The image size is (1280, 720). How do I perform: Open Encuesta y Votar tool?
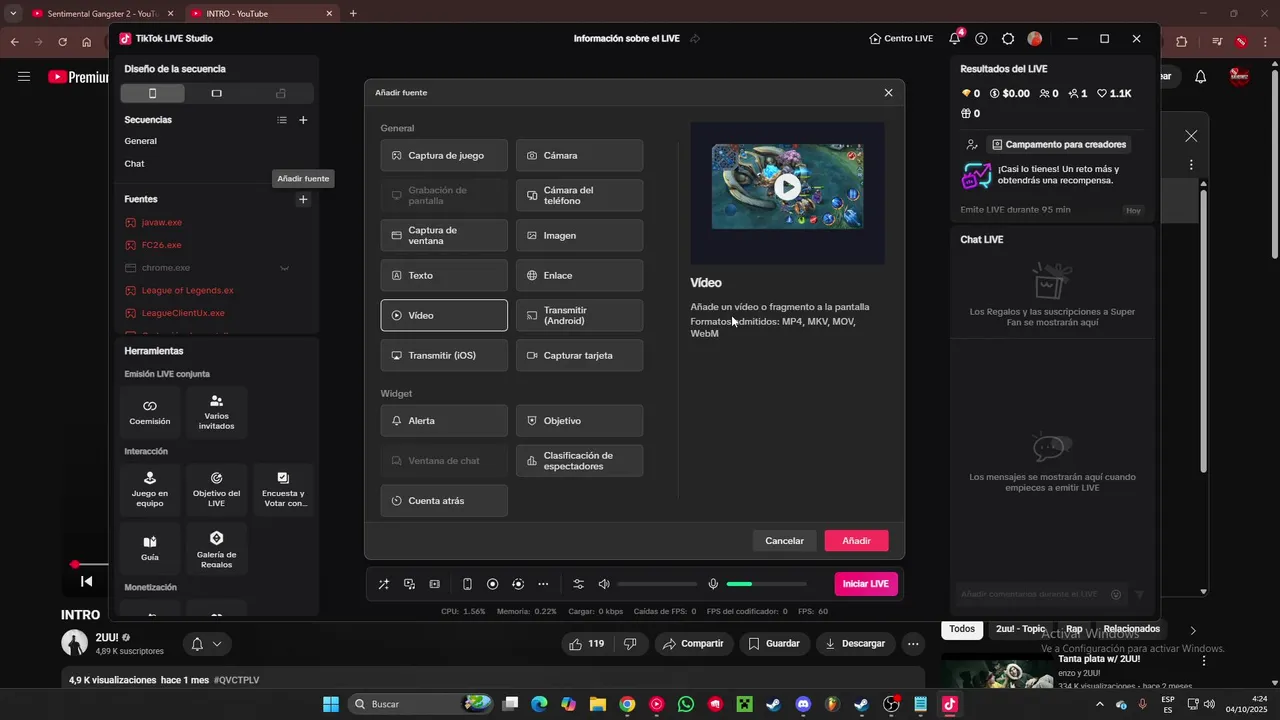(283, 489)
